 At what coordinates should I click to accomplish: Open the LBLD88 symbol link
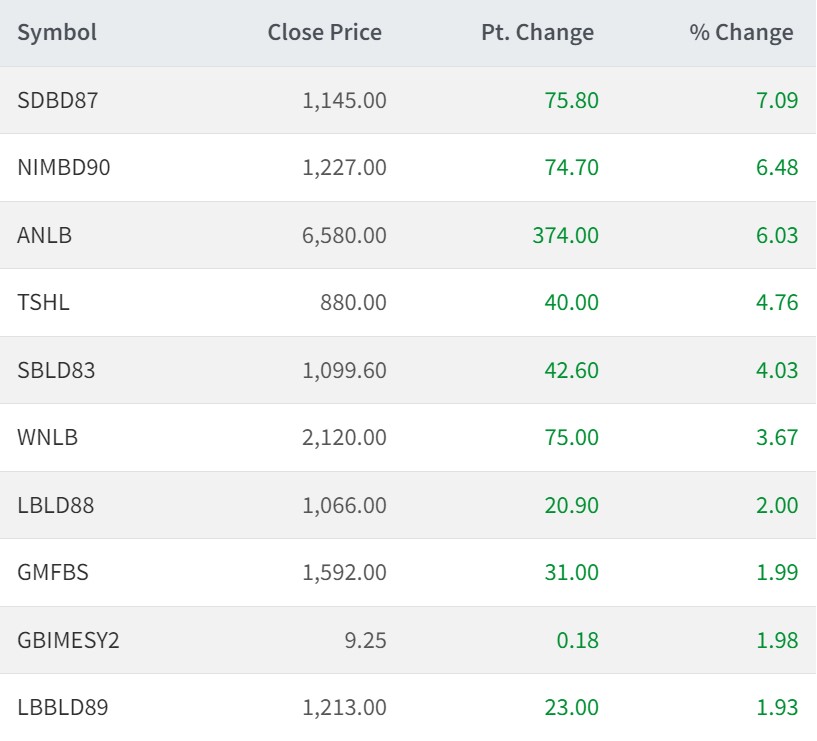point(56,505)
